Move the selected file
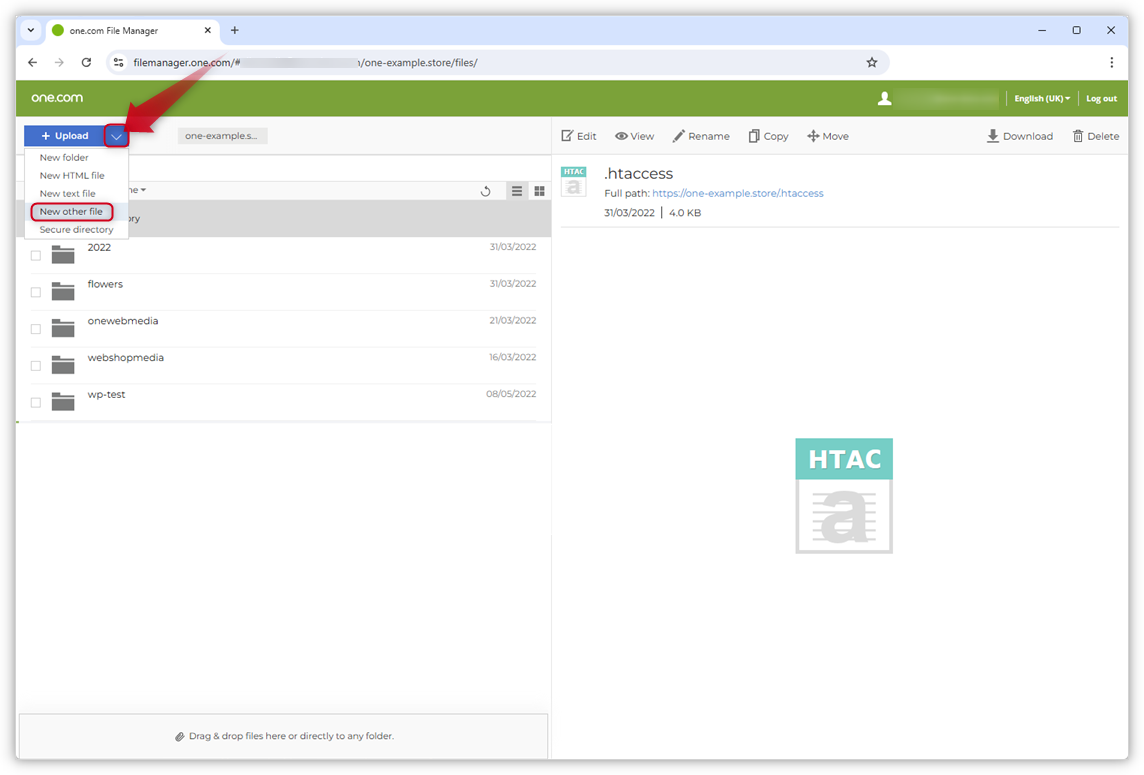 coord(827,136)
